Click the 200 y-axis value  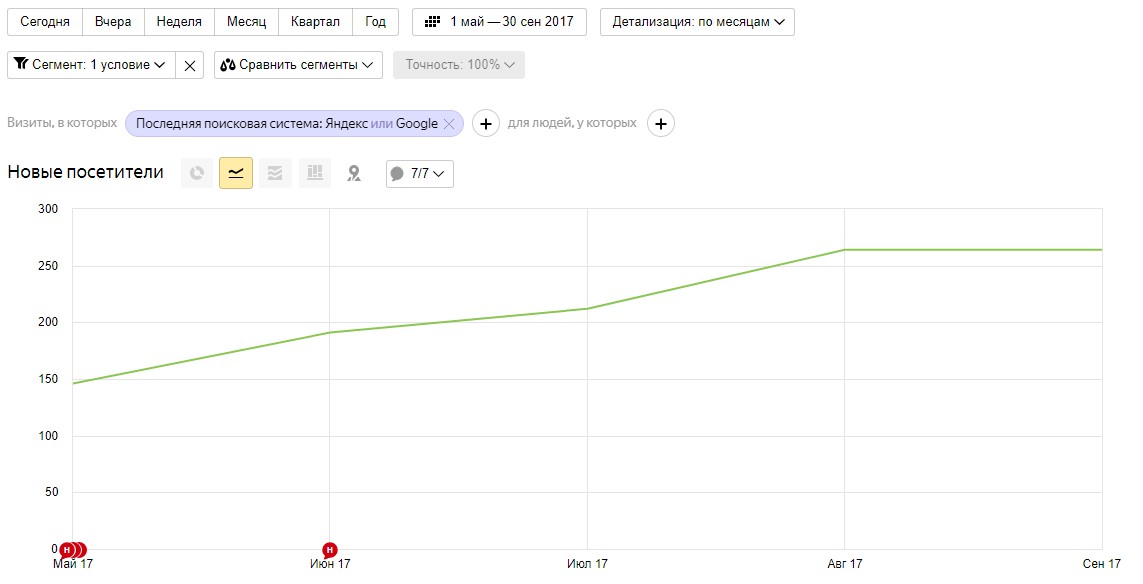[x=48, y=322]
